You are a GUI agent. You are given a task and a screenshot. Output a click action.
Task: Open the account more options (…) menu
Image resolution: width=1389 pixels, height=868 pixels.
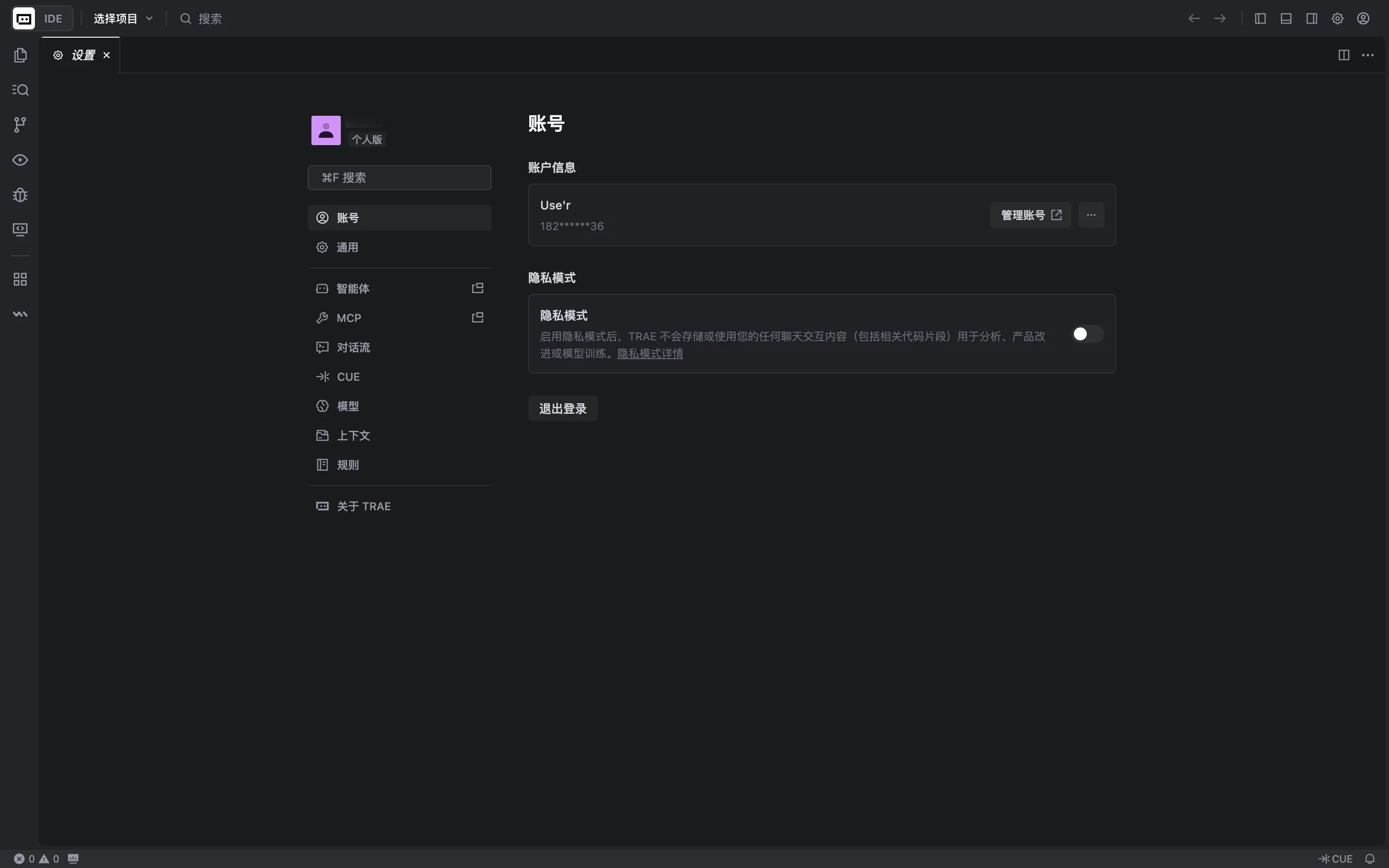coord(1090,215)
